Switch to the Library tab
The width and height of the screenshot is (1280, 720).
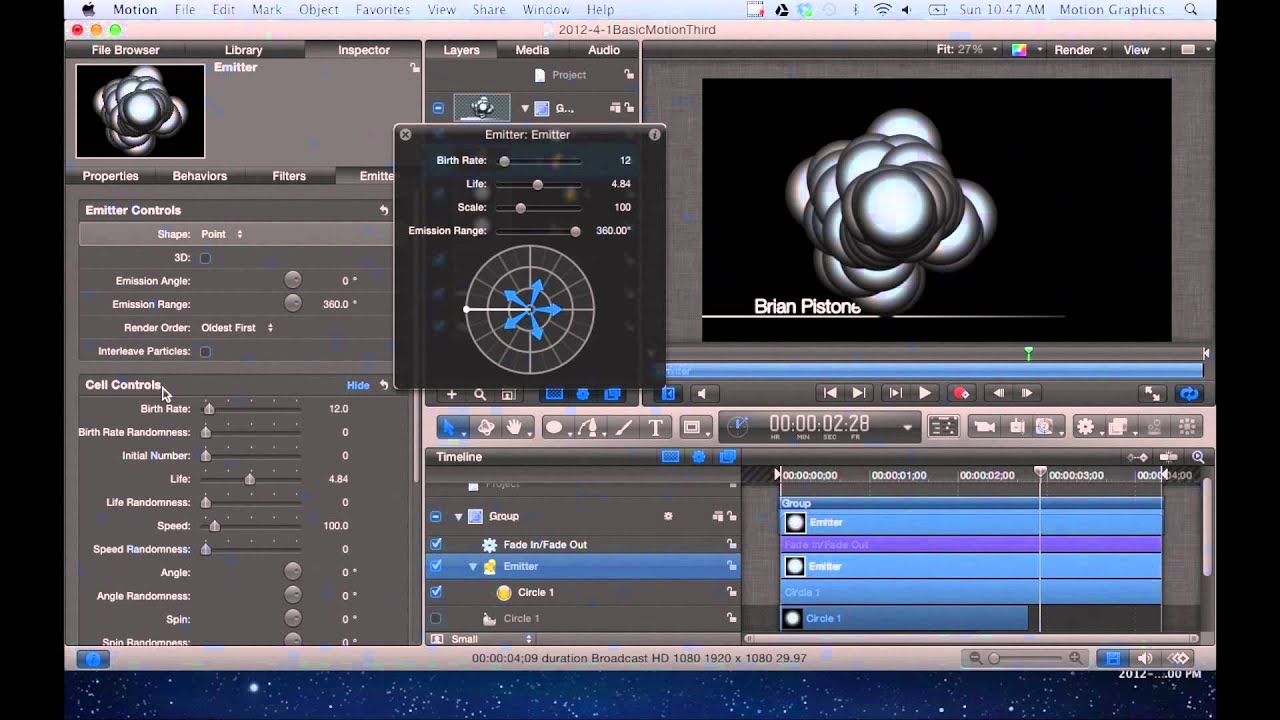tap(243, 50)
